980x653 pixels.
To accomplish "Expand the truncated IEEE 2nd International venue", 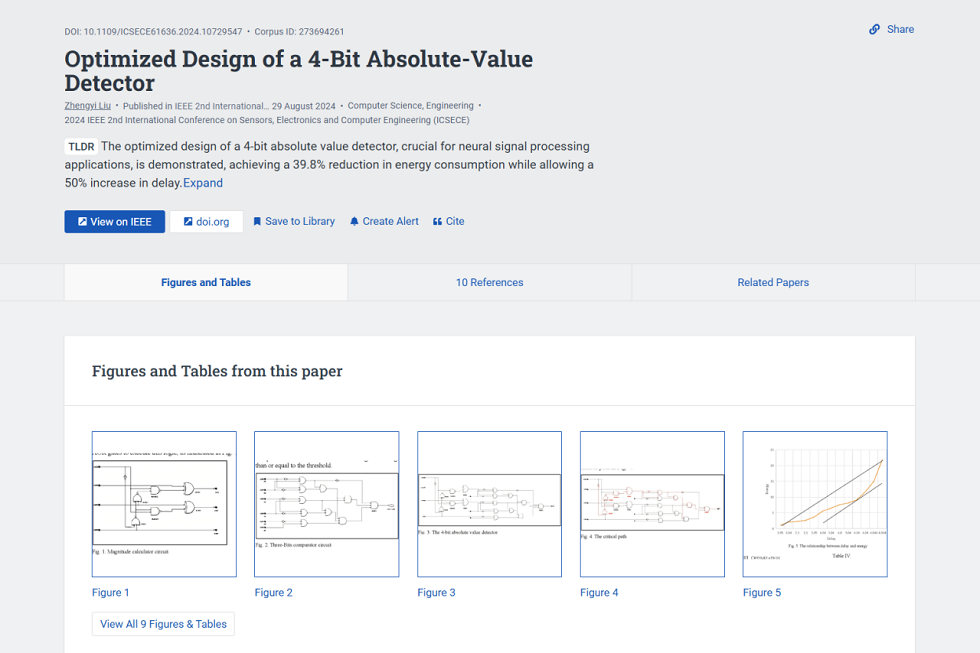I will click(x=221, y=106).
